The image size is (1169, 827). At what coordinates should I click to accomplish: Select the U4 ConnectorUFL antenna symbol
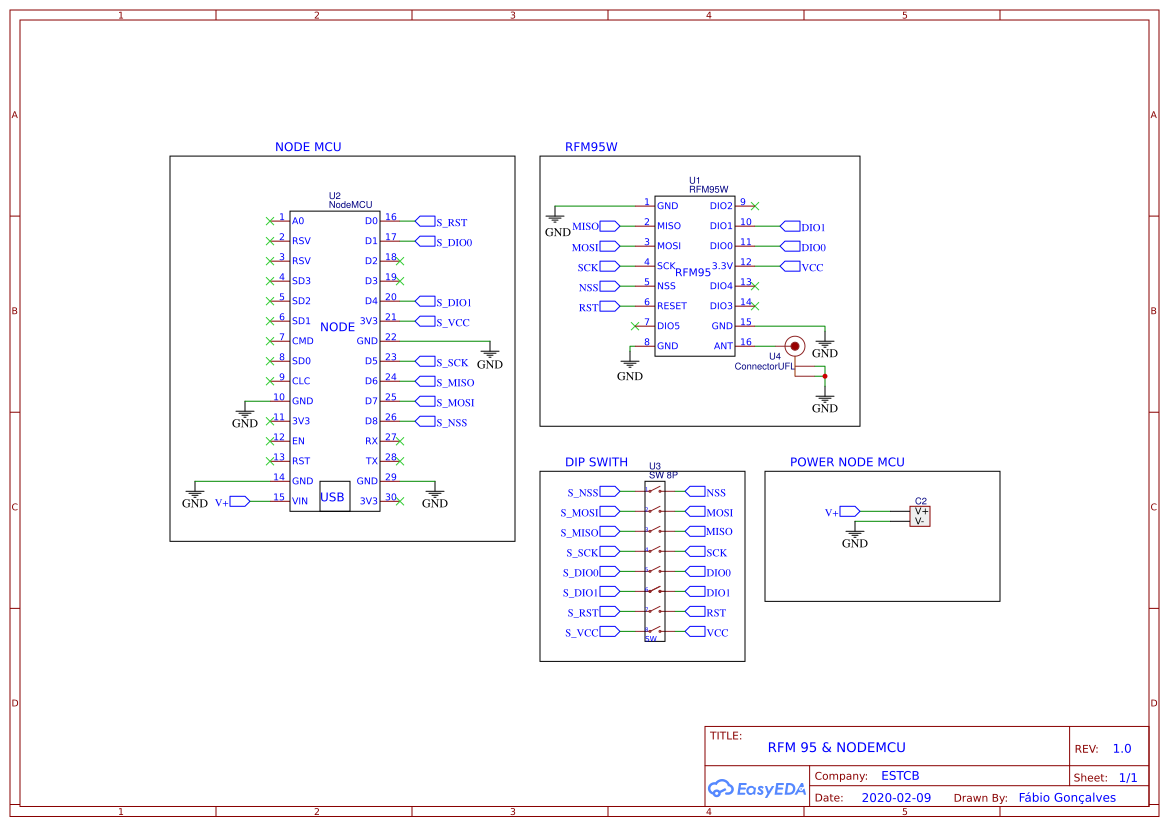[794, 347]
